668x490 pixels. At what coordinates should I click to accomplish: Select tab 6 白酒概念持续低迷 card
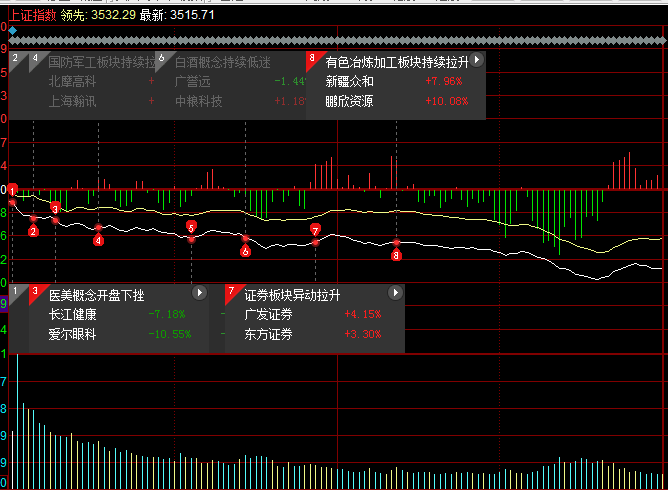(x=161, y=58)
